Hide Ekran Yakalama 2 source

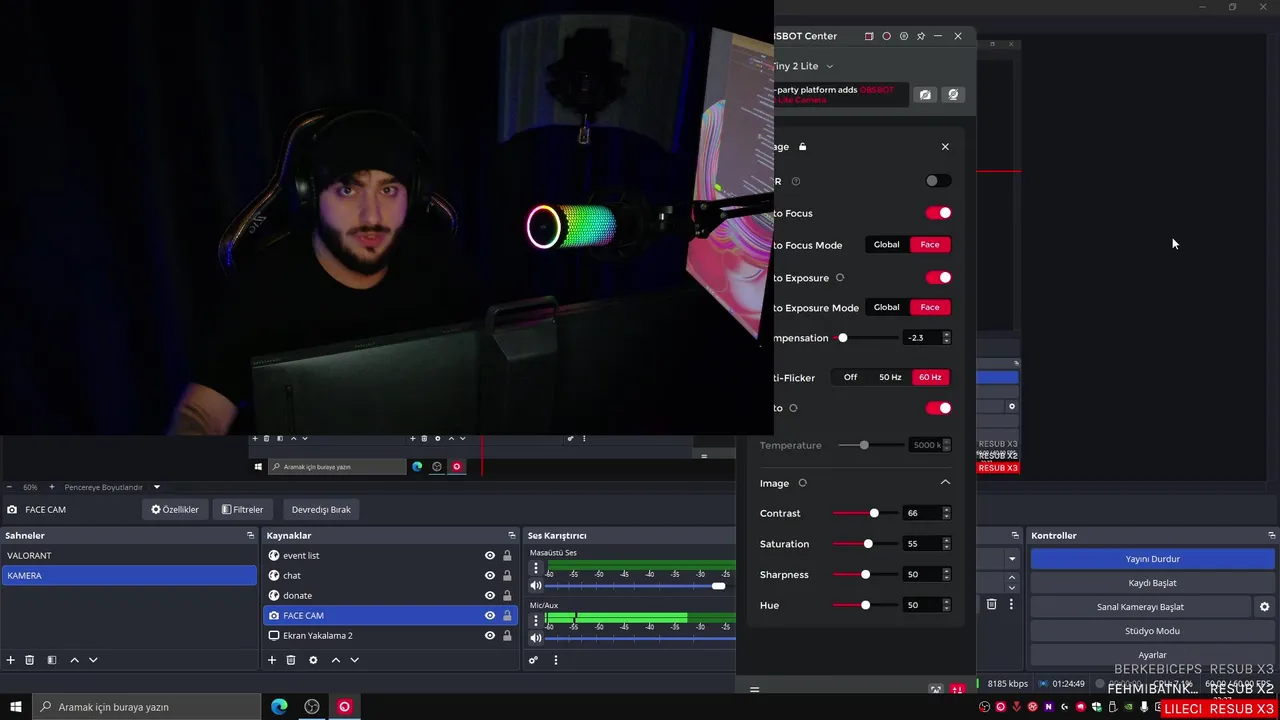click(x=490, y=636)
